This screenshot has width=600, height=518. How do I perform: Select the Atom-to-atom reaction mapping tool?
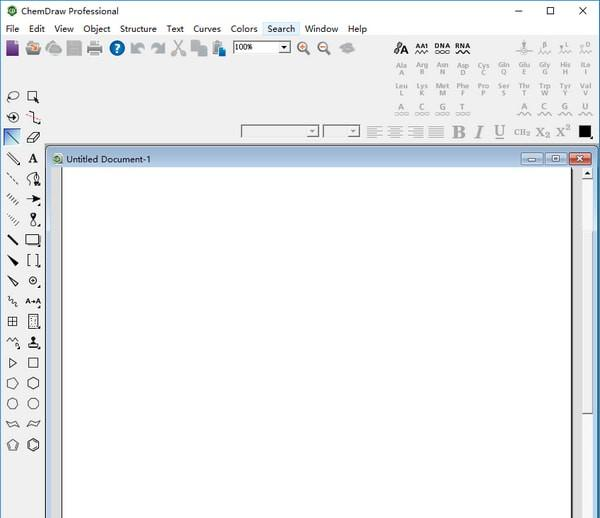pos(33,301)
